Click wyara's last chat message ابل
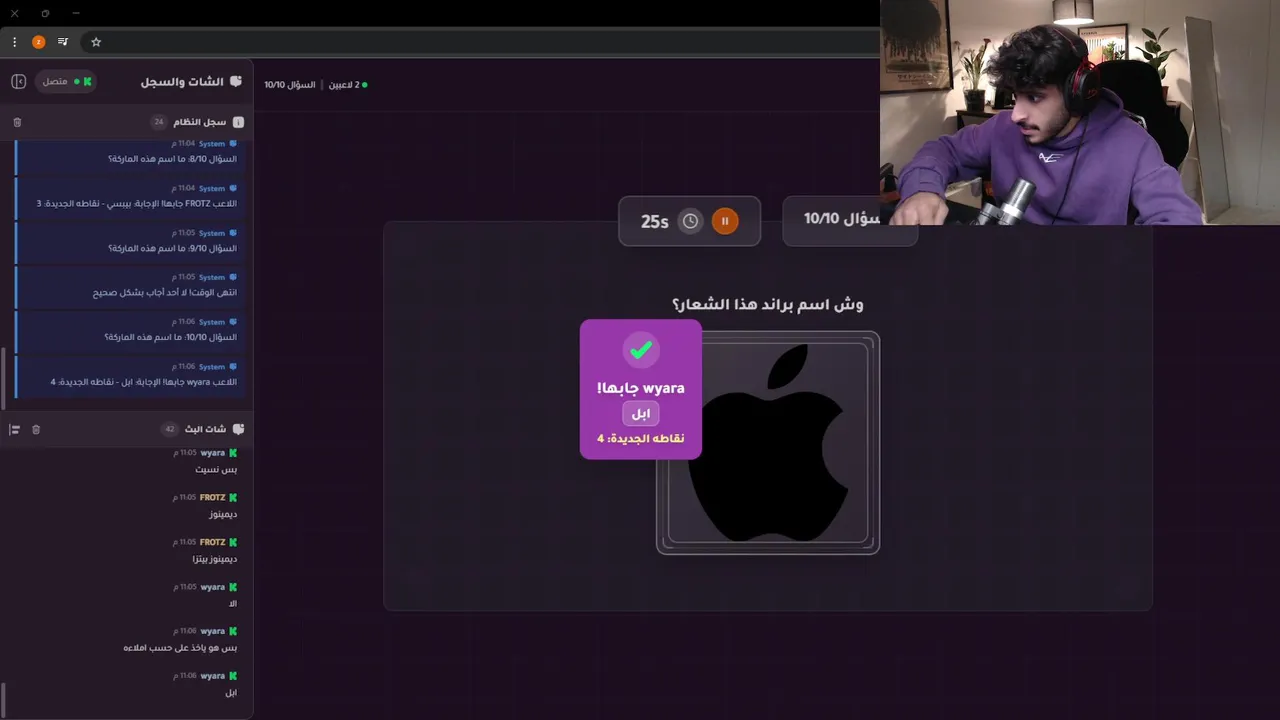The height and width of the screenshot is (720, 1280). pyautogui.click(x=231, y=693)
